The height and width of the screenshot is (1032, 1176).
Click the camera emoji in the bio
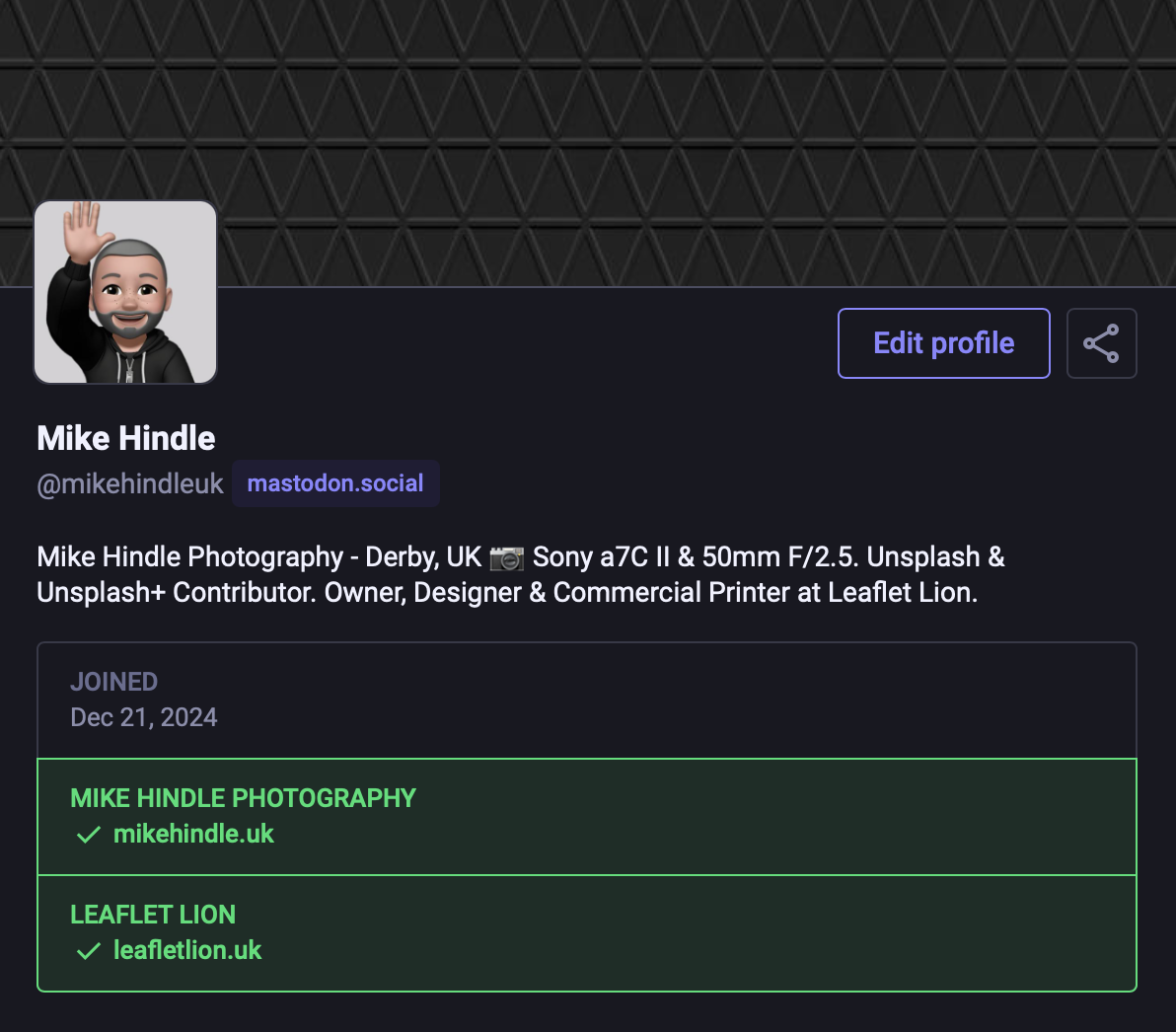pos(506,558)
